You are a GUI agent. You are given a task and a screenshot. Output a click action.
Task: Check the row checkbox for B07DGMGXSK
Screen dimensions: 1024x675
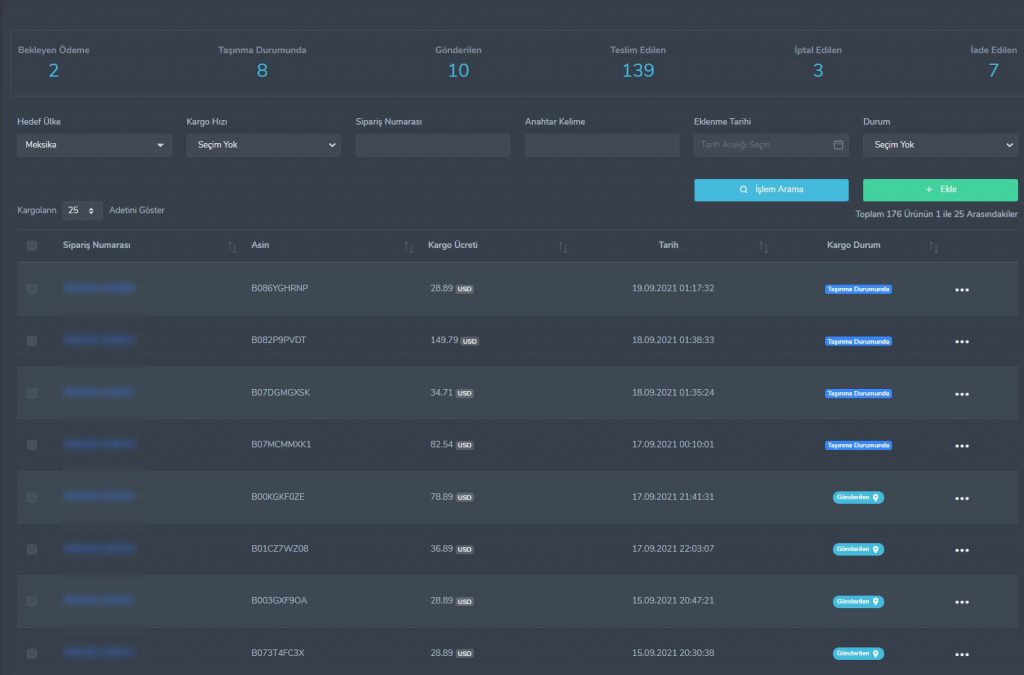31,393
